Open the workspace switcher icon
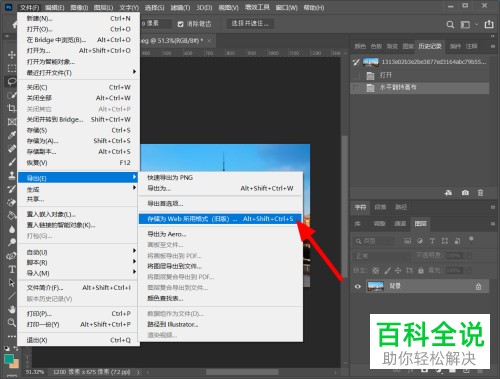500x379 pixels. pyautogui.click(x=465, y=24)
